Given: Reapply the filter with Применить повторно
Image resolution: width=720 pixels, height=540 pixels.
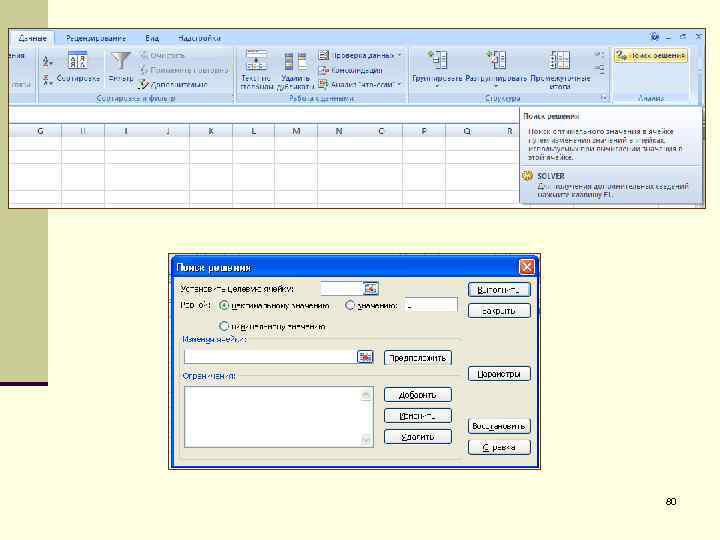Looking at the screenshot, I should [x=184, y=70].
